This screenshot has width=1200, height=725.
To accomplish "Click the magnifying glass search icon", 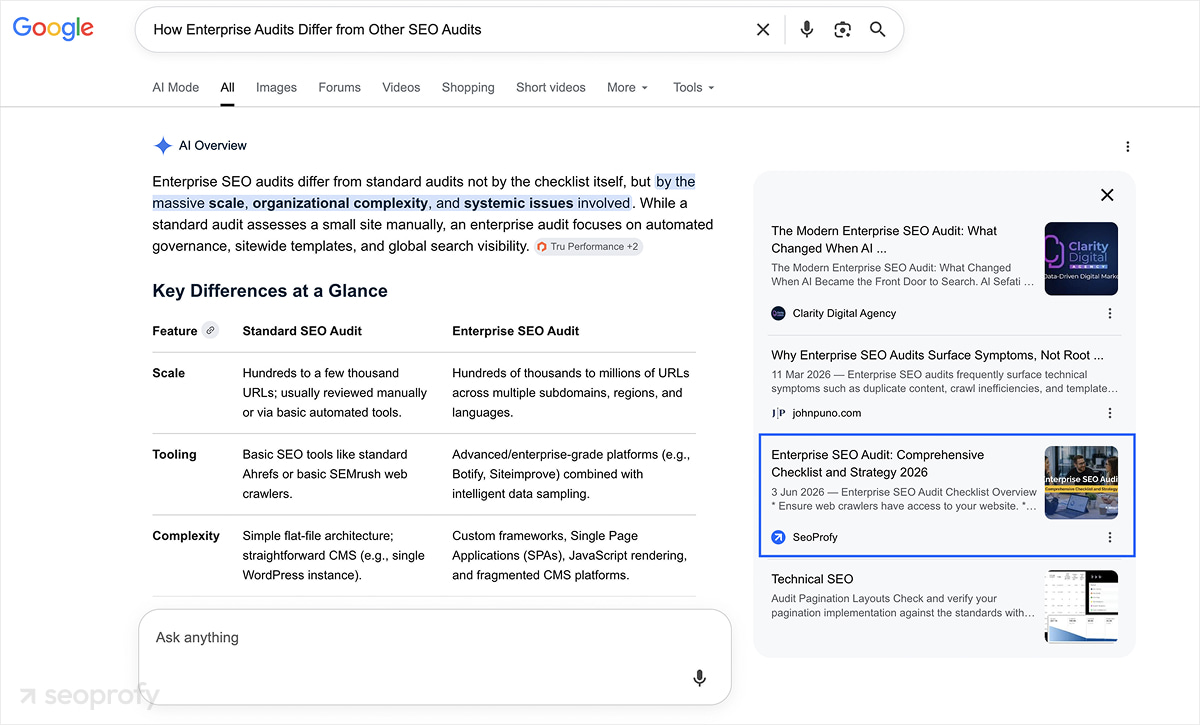I will pos(878,30).
